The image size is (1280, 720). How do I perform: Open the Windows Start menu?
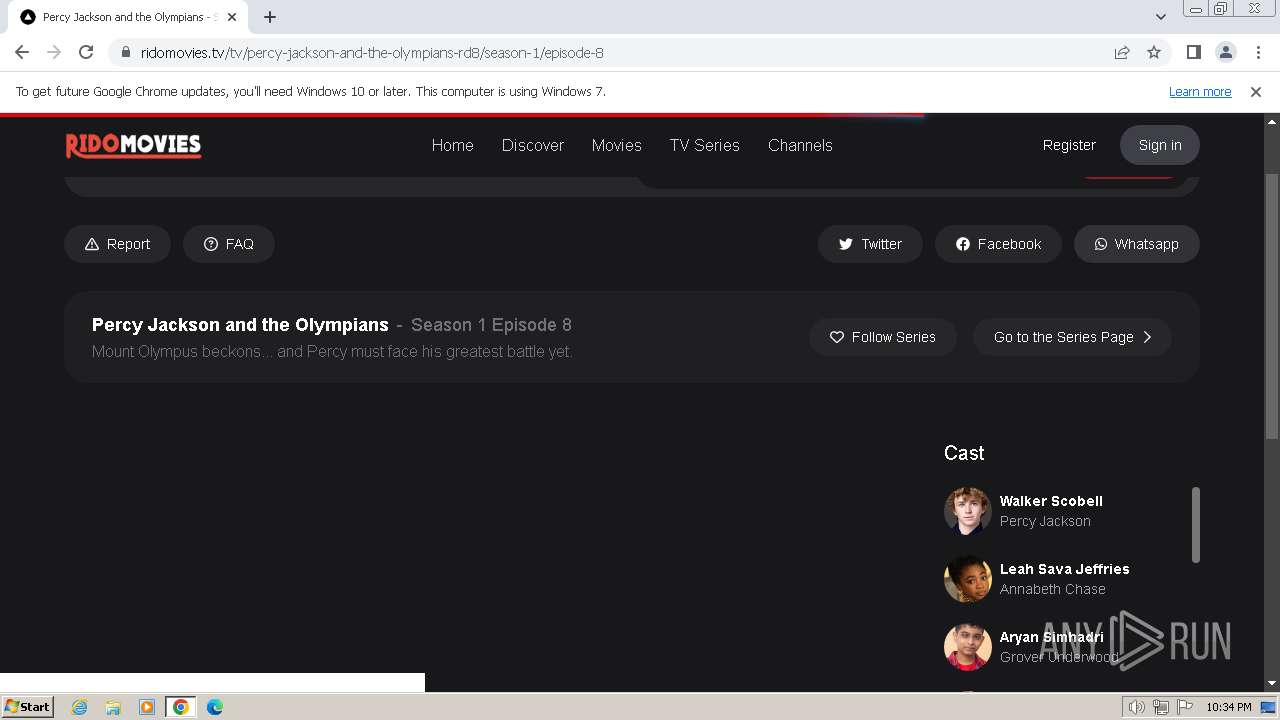[x=28, y=706]
